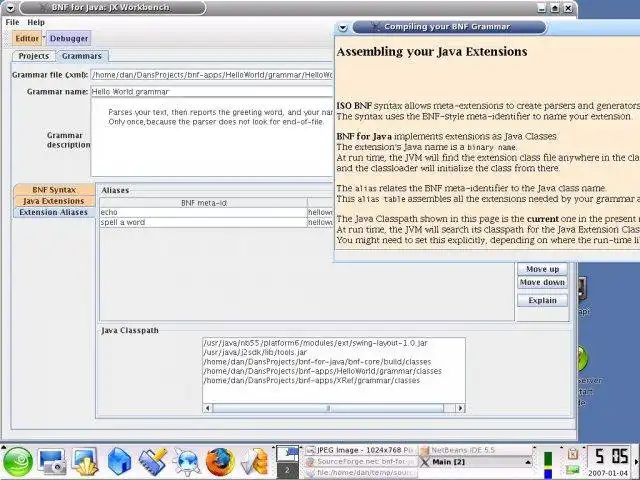Screen dimensions: 640x480
Task: Click the paintbrush panel launcher icon
Action: (153, 462)
